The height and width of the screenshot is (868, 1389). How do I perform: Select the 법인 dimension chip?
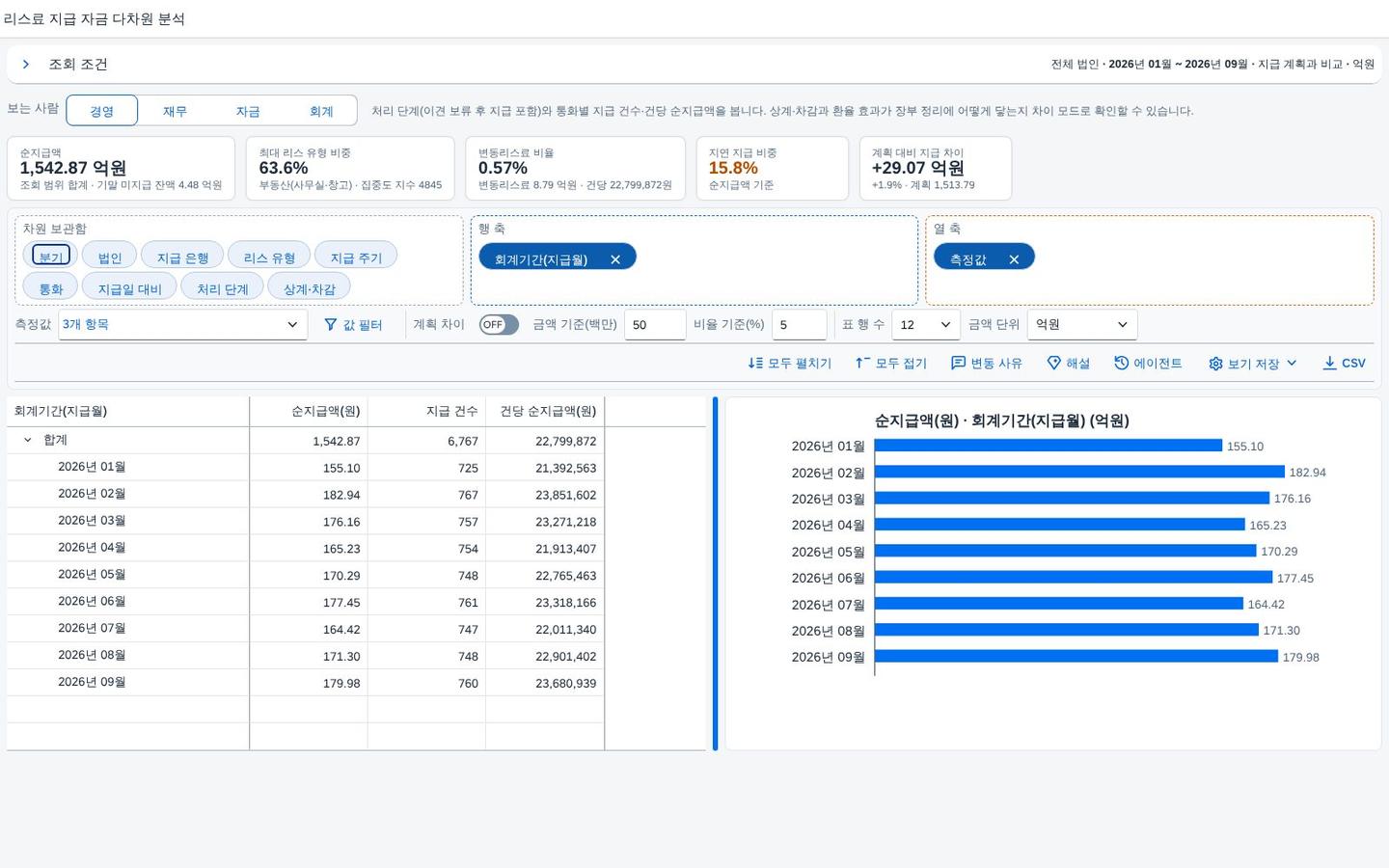click(110, 257)
